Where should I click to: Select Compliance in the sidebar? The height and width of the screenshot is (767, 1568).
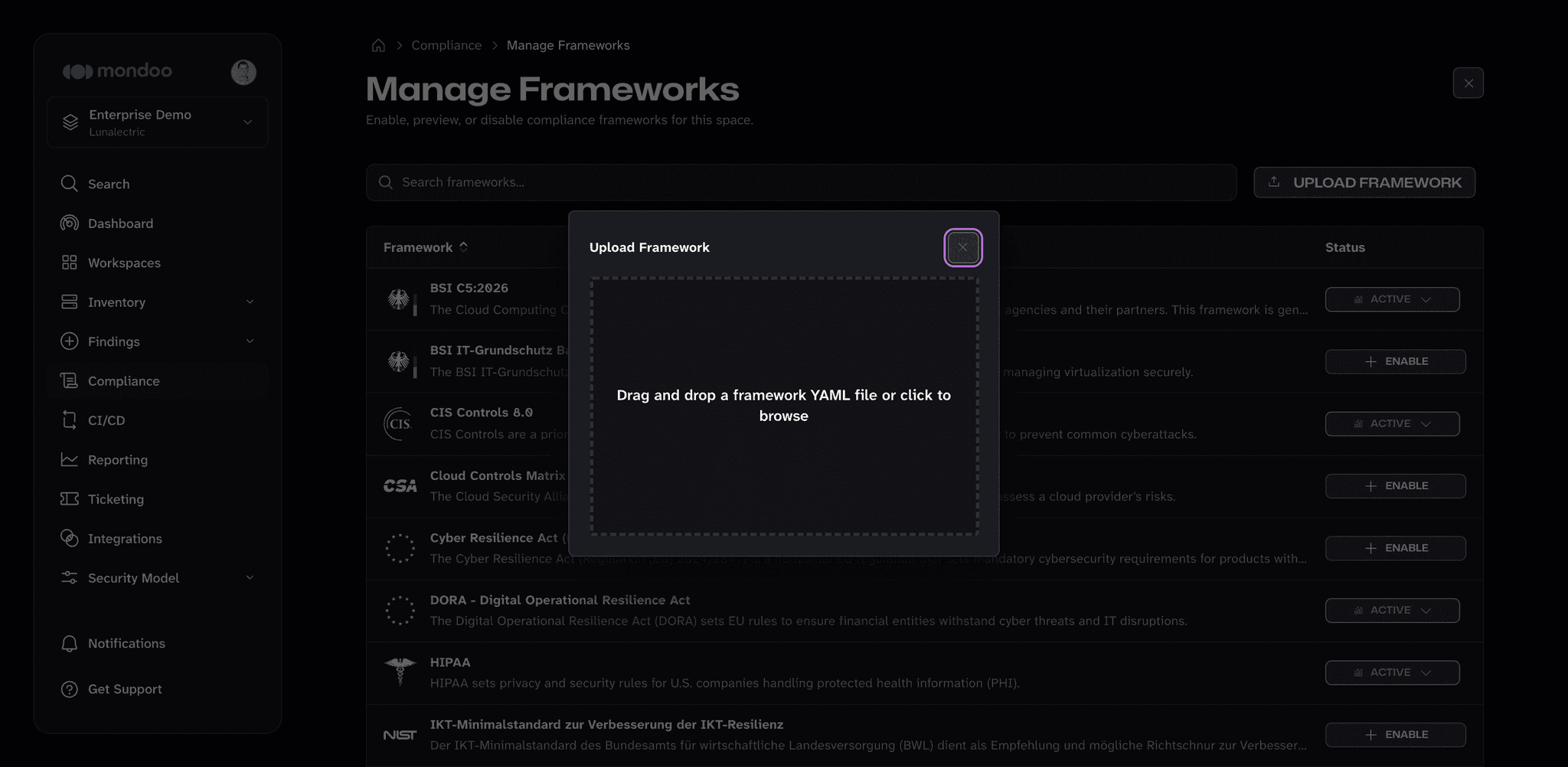tap(157, 381)
